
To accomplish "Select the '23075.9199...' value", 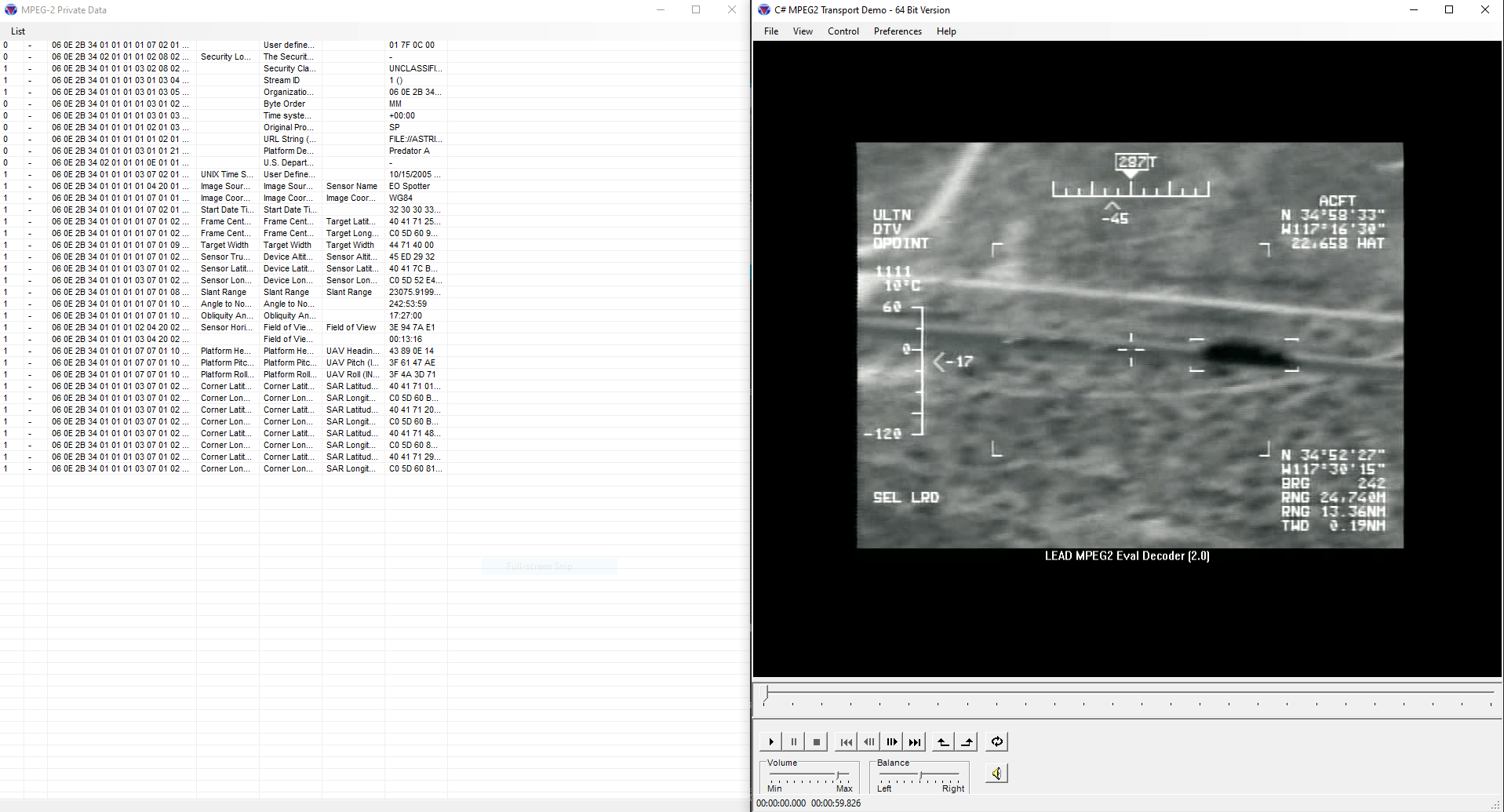I will (x=415, y=292).
